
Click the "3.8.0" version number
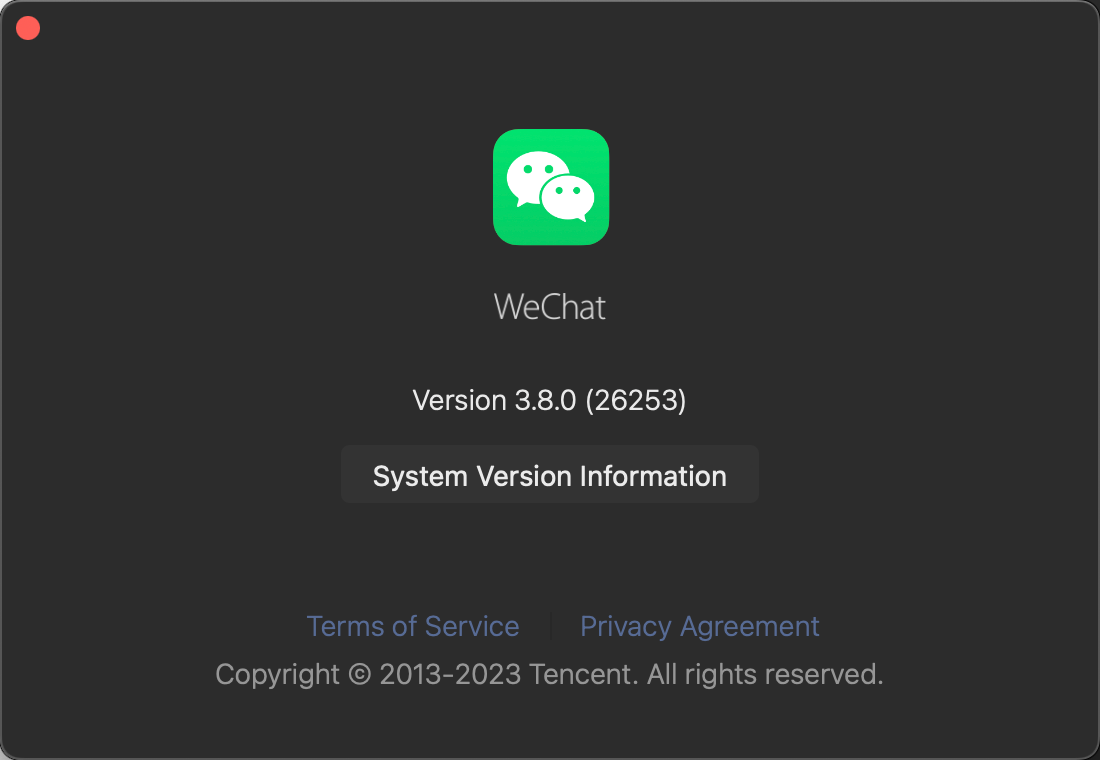pyautogui.click(x=545, y=400)
